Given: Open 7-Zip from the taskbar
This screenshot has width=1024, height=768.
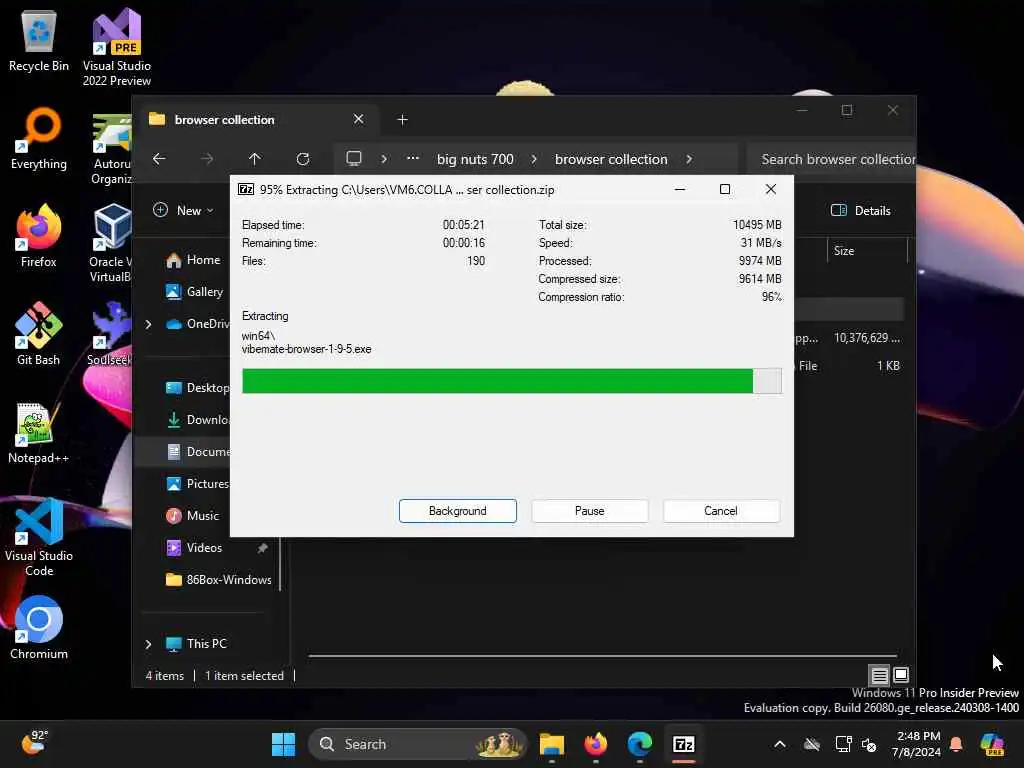Looking at the screenshot, I should pyautogui.click(x=684, y=744).
